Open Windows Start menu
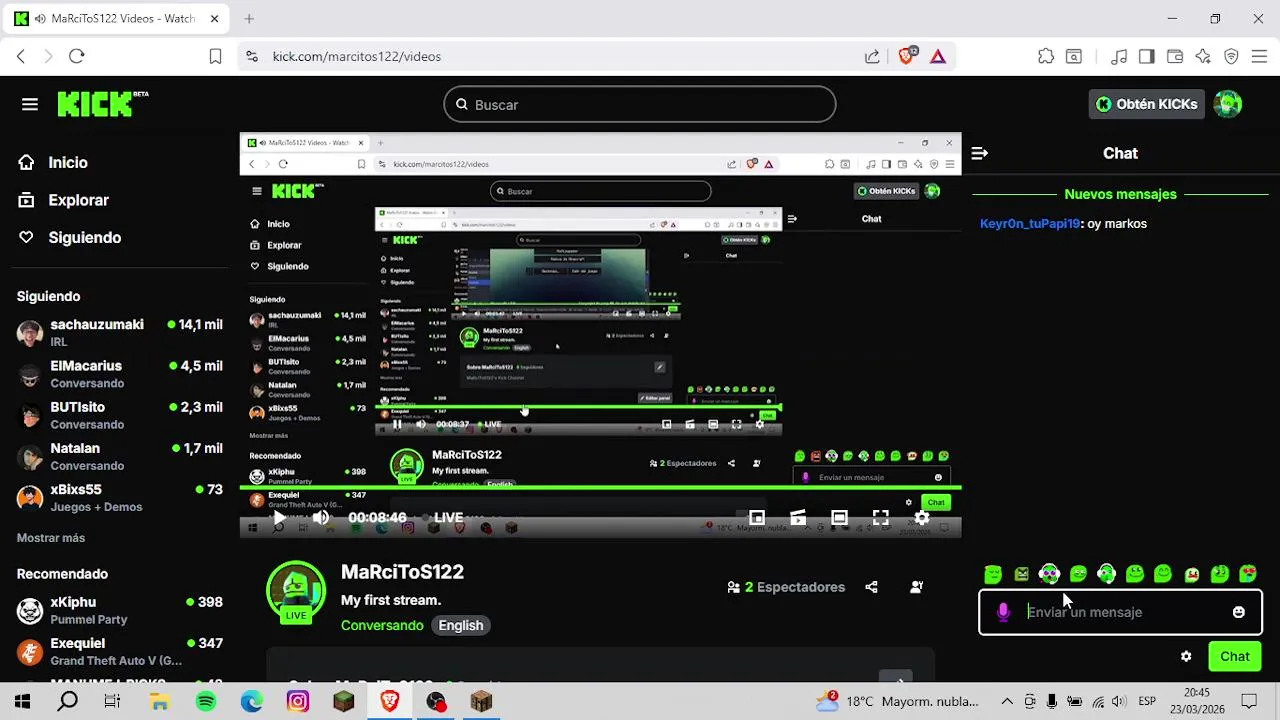Viewport: 1280px width, 720px height. (x=22, y=702)
